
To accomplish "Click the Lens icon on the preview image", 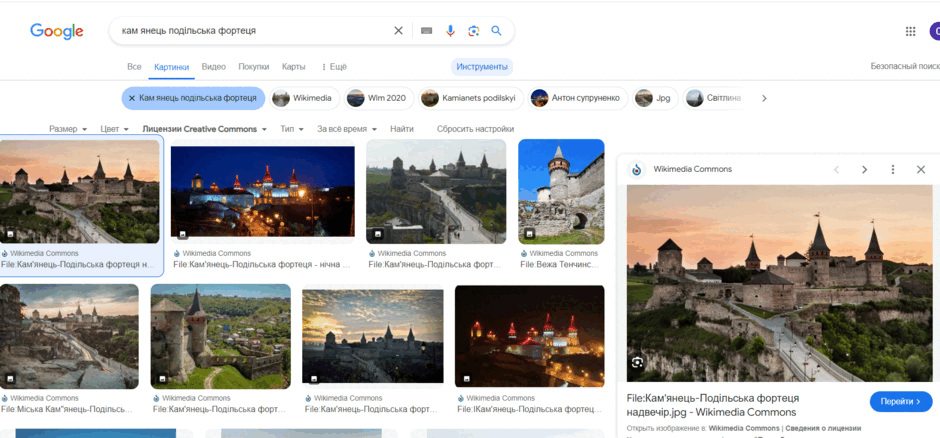I will click(637, 363).
